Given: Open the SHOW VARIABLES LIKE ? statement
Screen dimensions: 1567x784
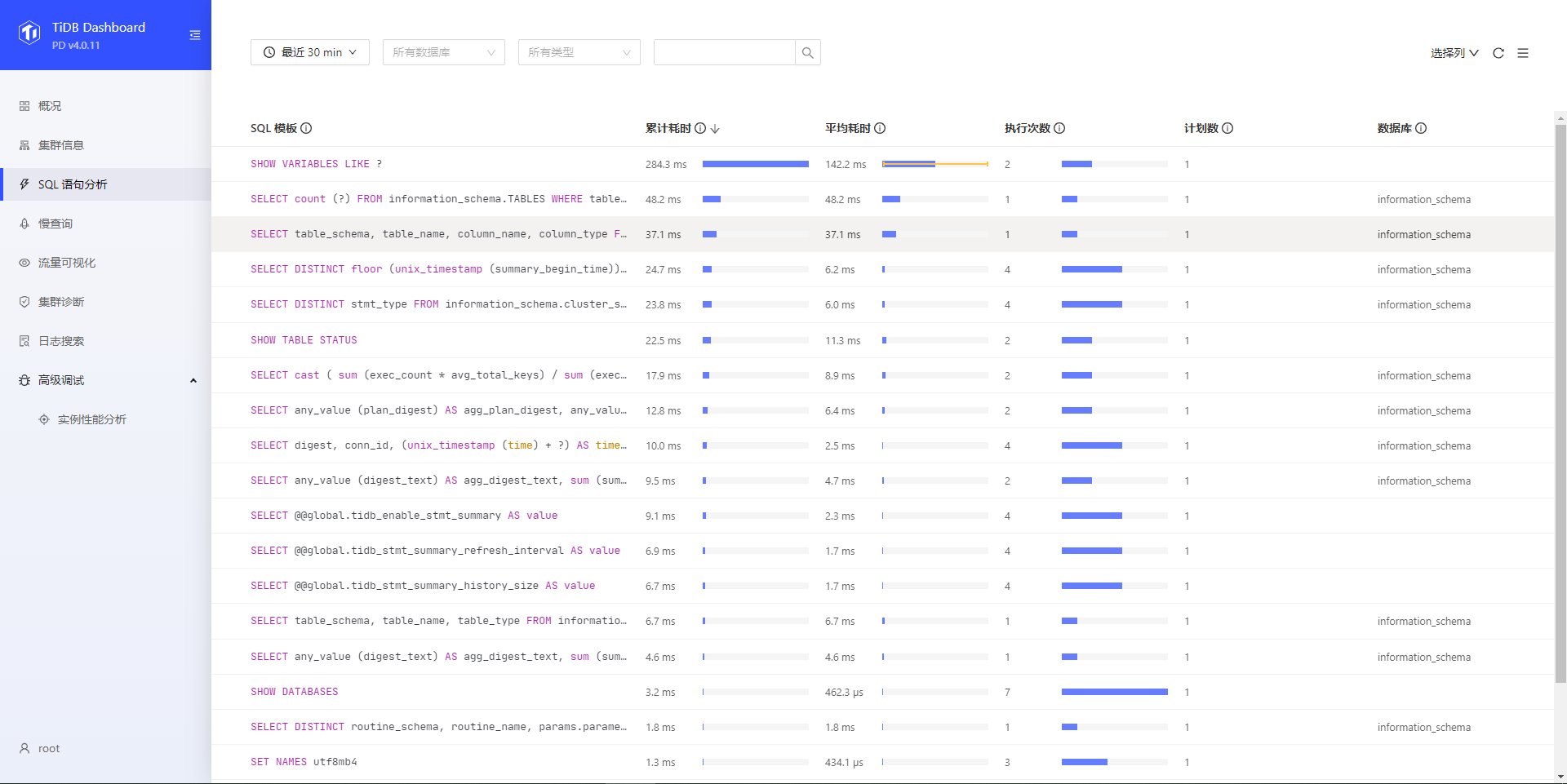Looking at the screenshot, I should tap(317, 164).
